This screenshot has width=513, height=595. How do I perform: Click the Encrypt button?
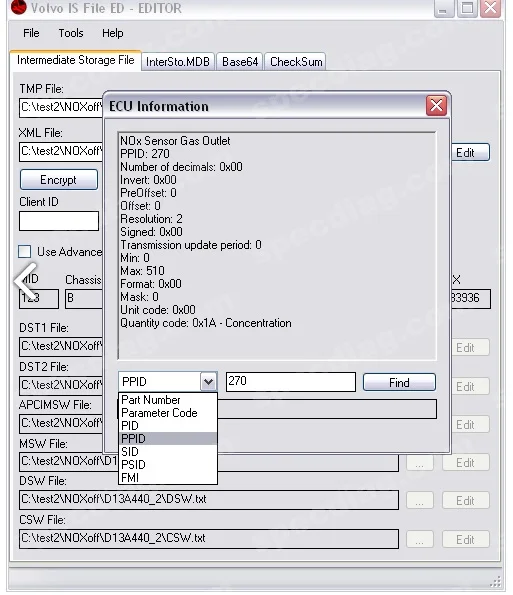(58, 179)
